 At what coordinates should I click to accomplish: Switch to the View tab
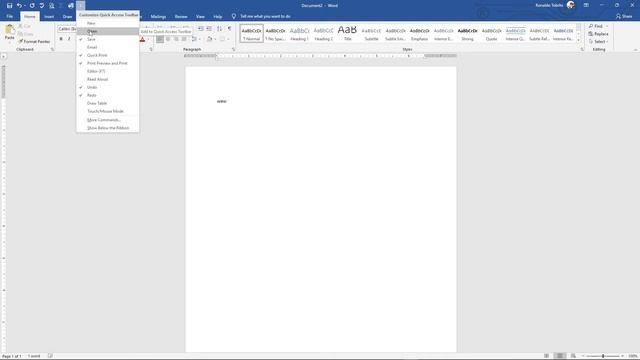tap(200, 17)
